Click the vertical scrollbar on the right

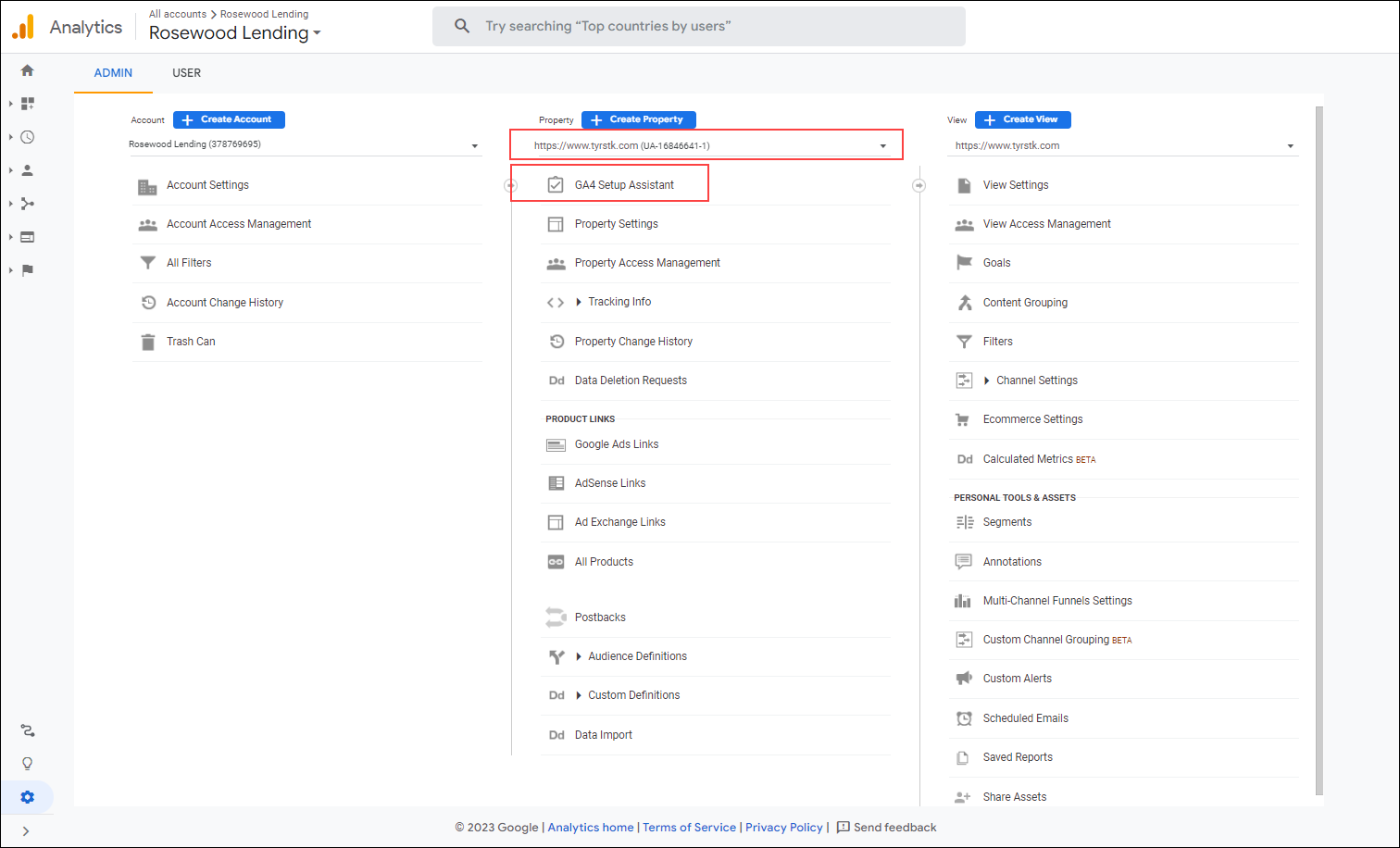pos(1319,450)
